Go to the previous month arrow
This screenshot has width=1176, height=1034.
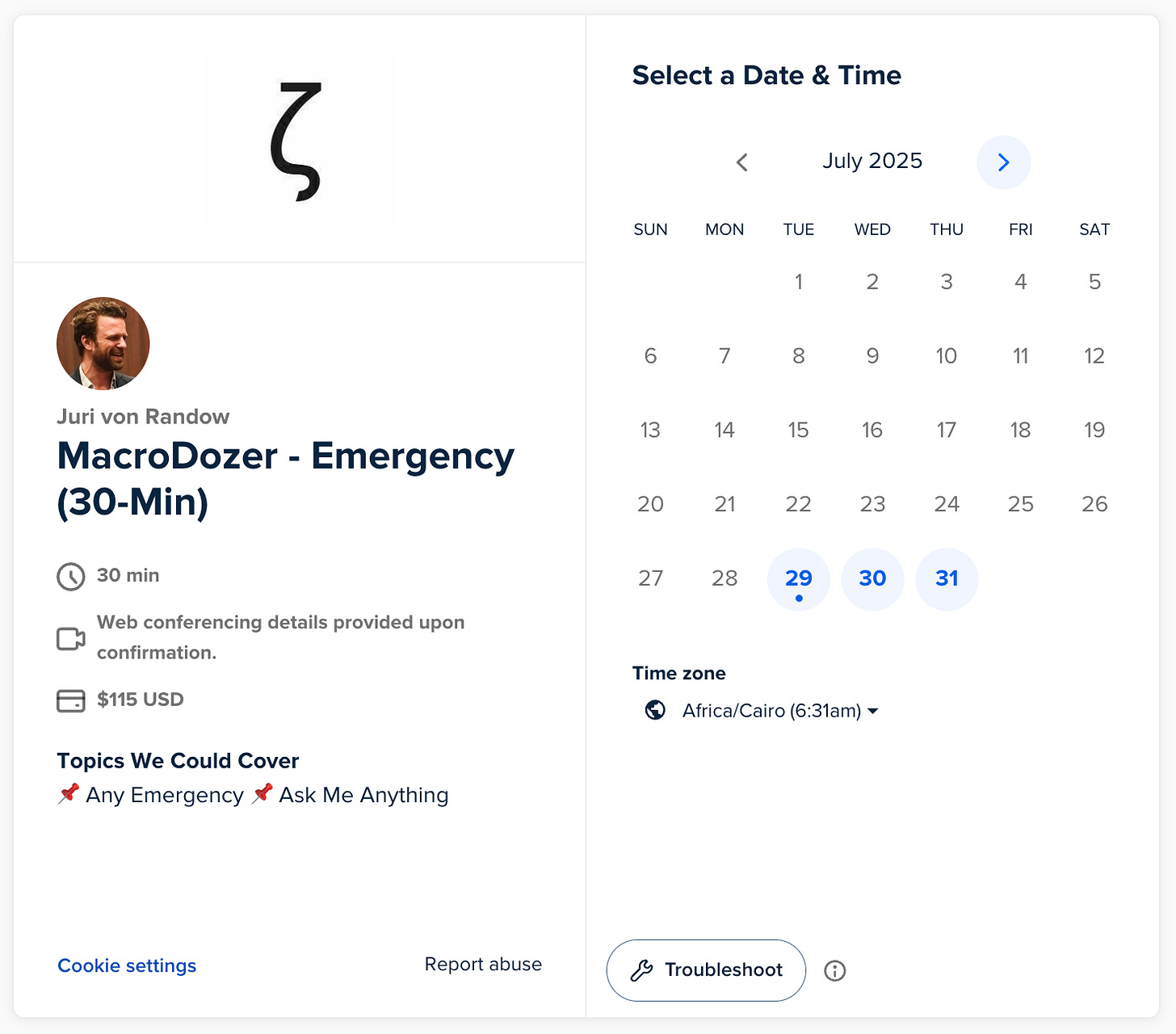coord(742,162)
